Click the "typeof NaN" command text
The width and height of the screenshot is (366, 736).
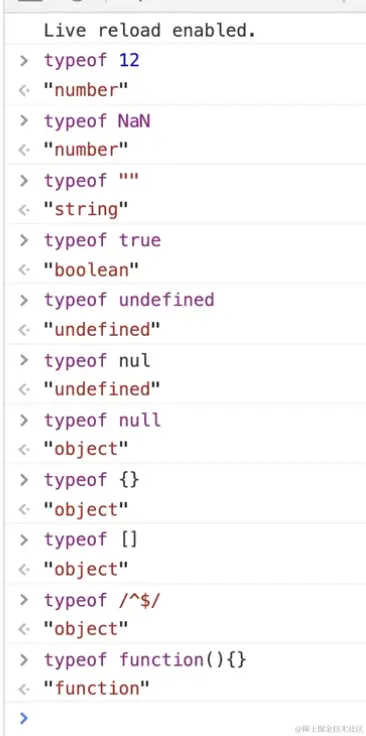[x=97, y=121]
